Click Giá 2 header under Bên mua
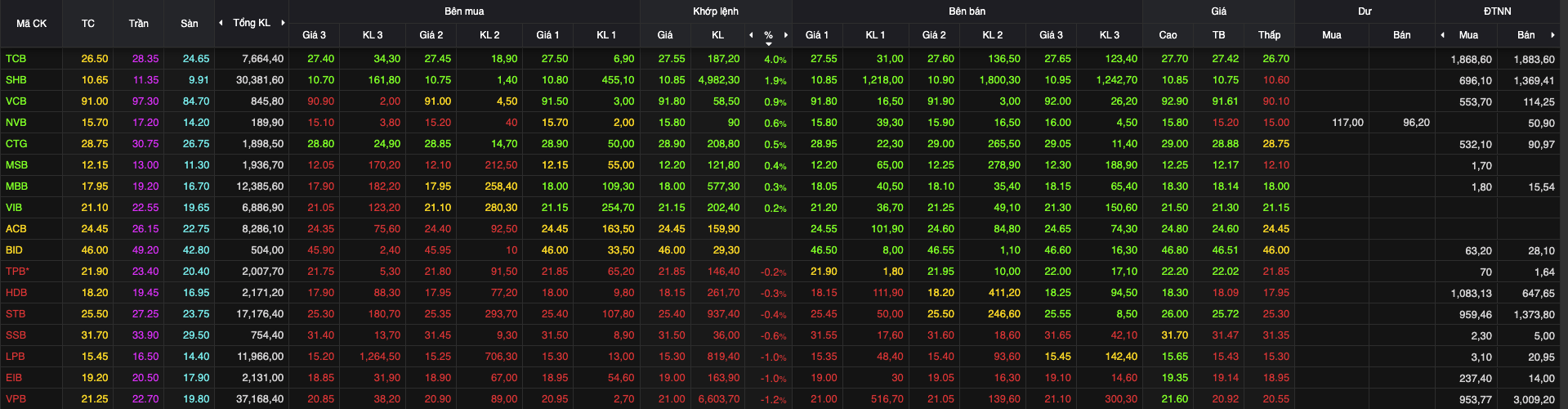 tap(431, 35)
